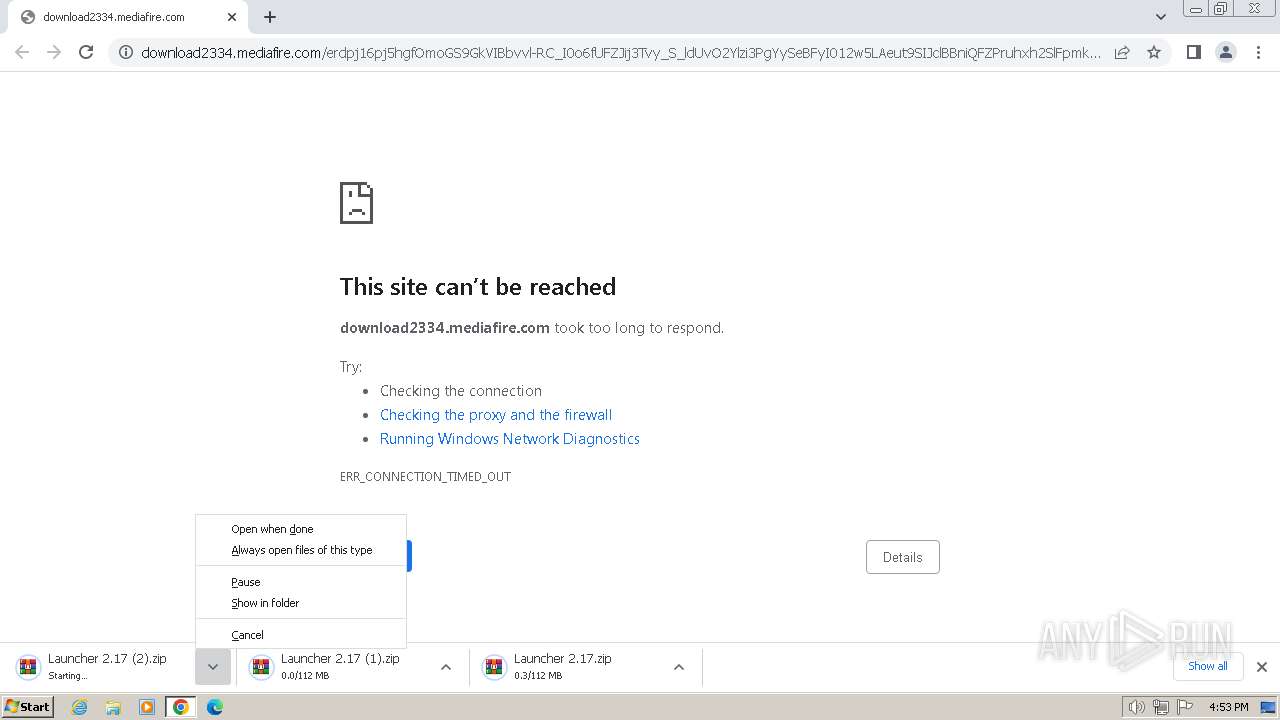Image resolution: width=1280 pixels, height=720 pixels.
Task: Click the browser Forward arrow
Action: [54, 52]
